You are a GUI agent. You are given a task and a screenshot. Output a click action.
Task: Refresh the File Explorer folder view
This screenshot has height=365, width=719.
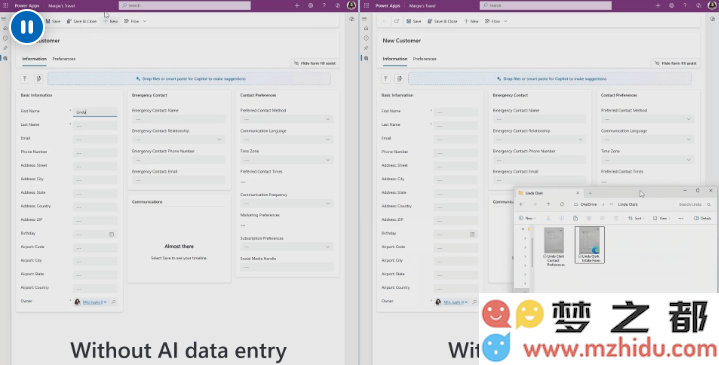(x=562, y=205)
